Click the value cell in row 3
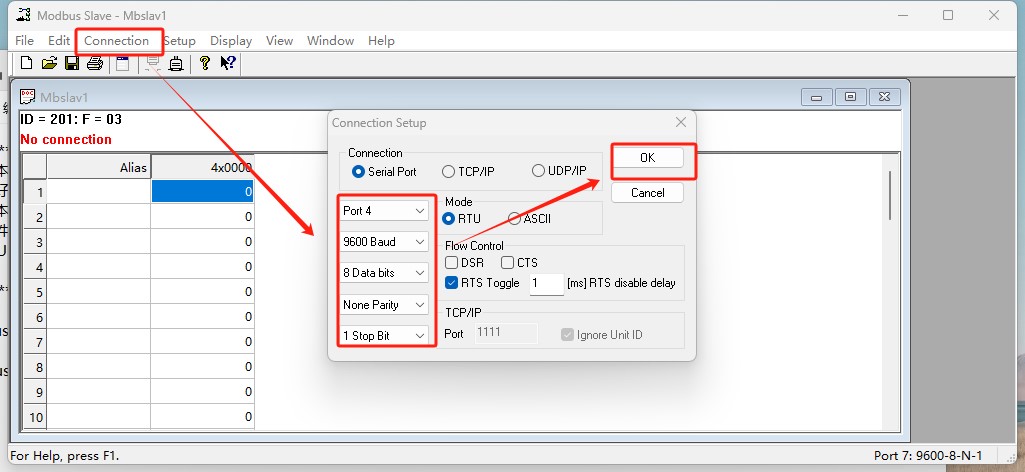Screen dimensions: 1025x472 point(203,242)
